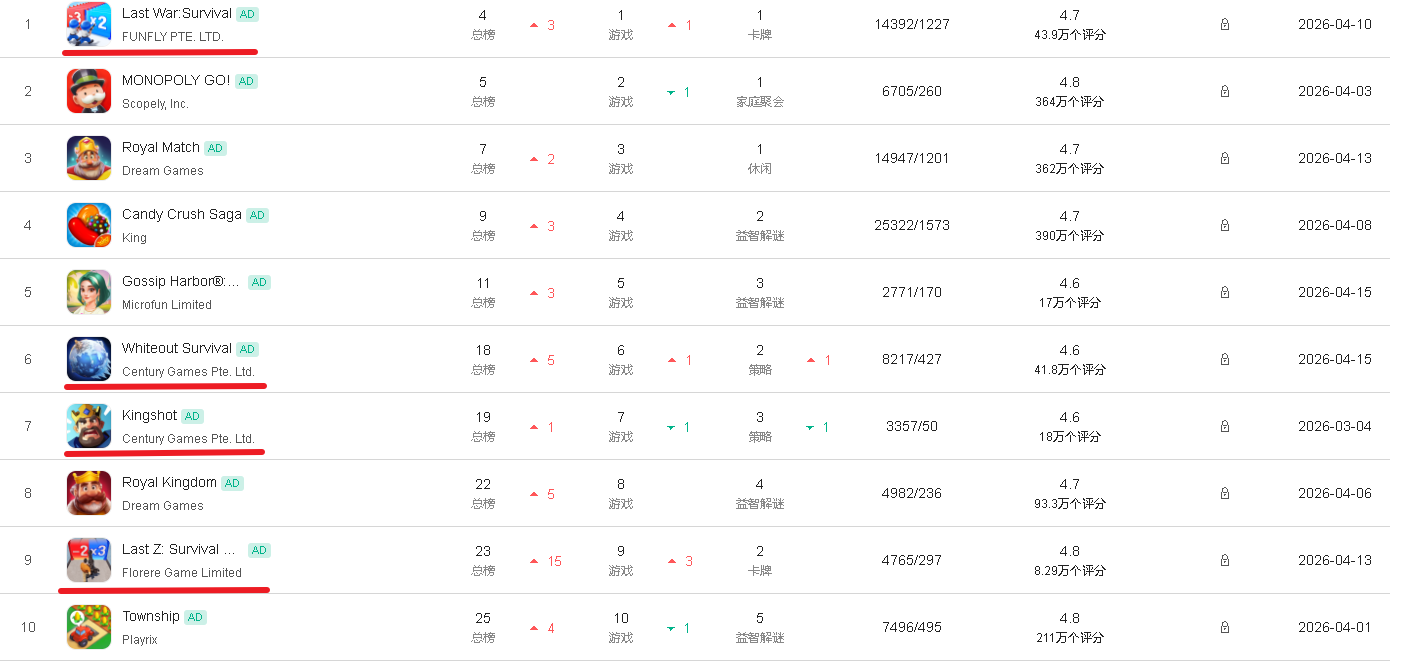
Task: Select the Township app icon
Action: [88, 627]
